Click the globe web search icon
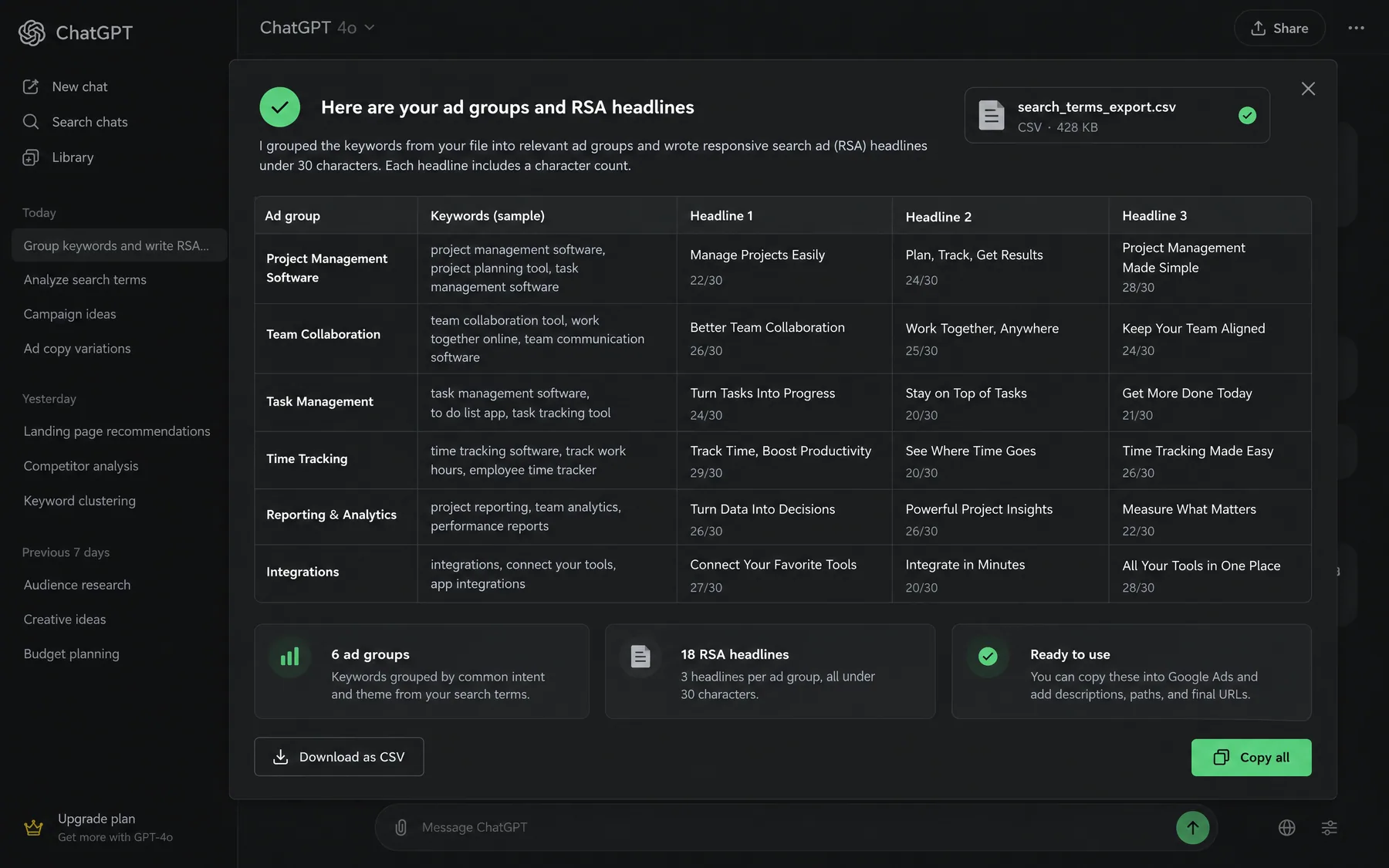This screenshot has width=1389, height=868. (1286, 828)
